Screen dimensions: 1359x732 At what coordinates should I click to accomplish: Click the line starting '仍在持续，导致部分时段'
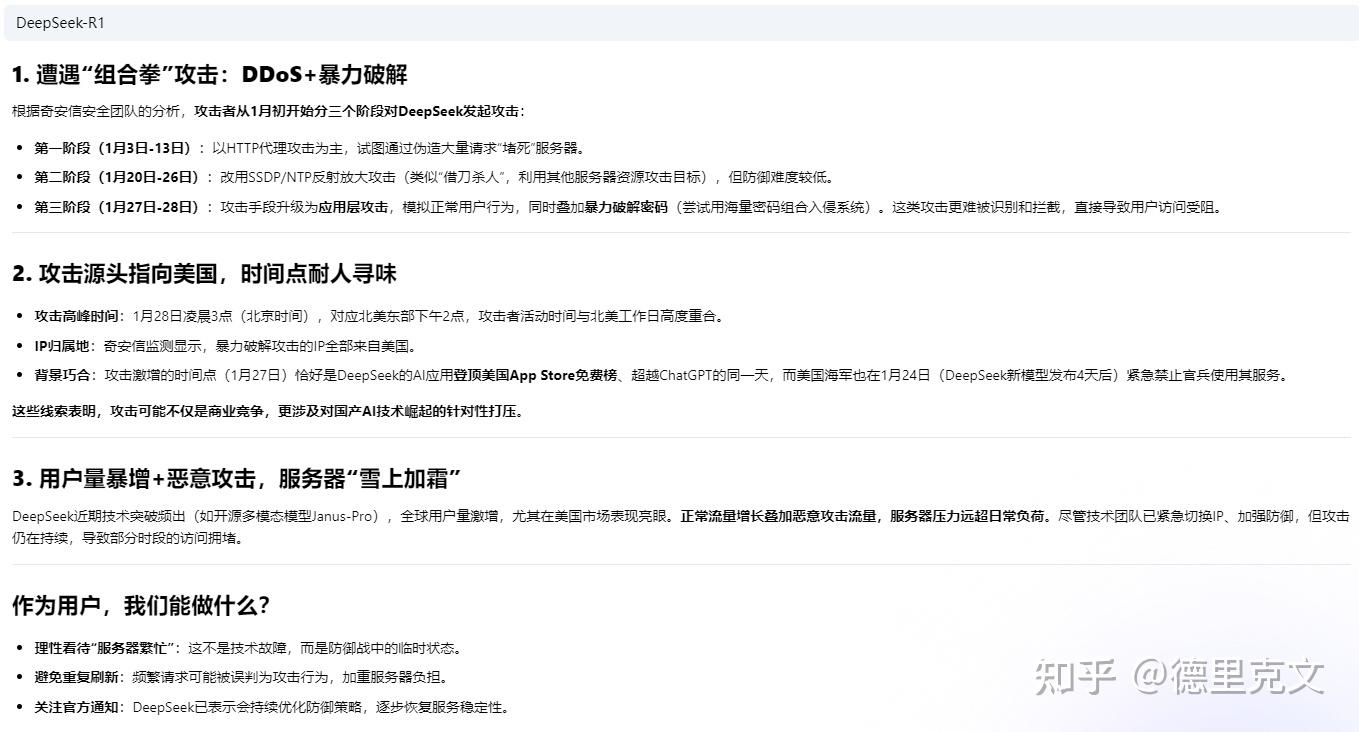point(127,538)
